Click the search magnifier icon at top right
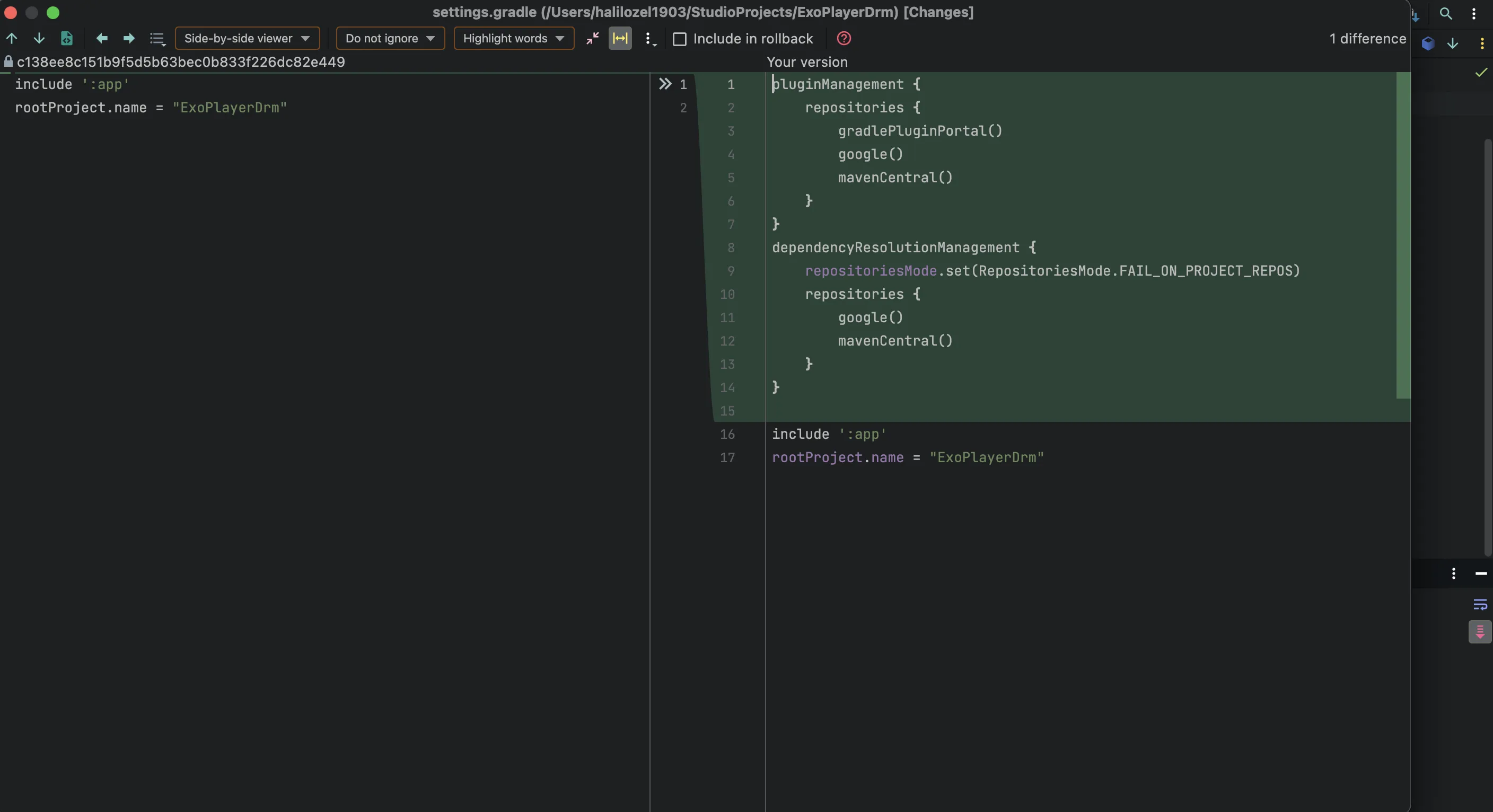Viewport: 1493px width, 812px height. pyautogui.click(x=1445, y=13)
